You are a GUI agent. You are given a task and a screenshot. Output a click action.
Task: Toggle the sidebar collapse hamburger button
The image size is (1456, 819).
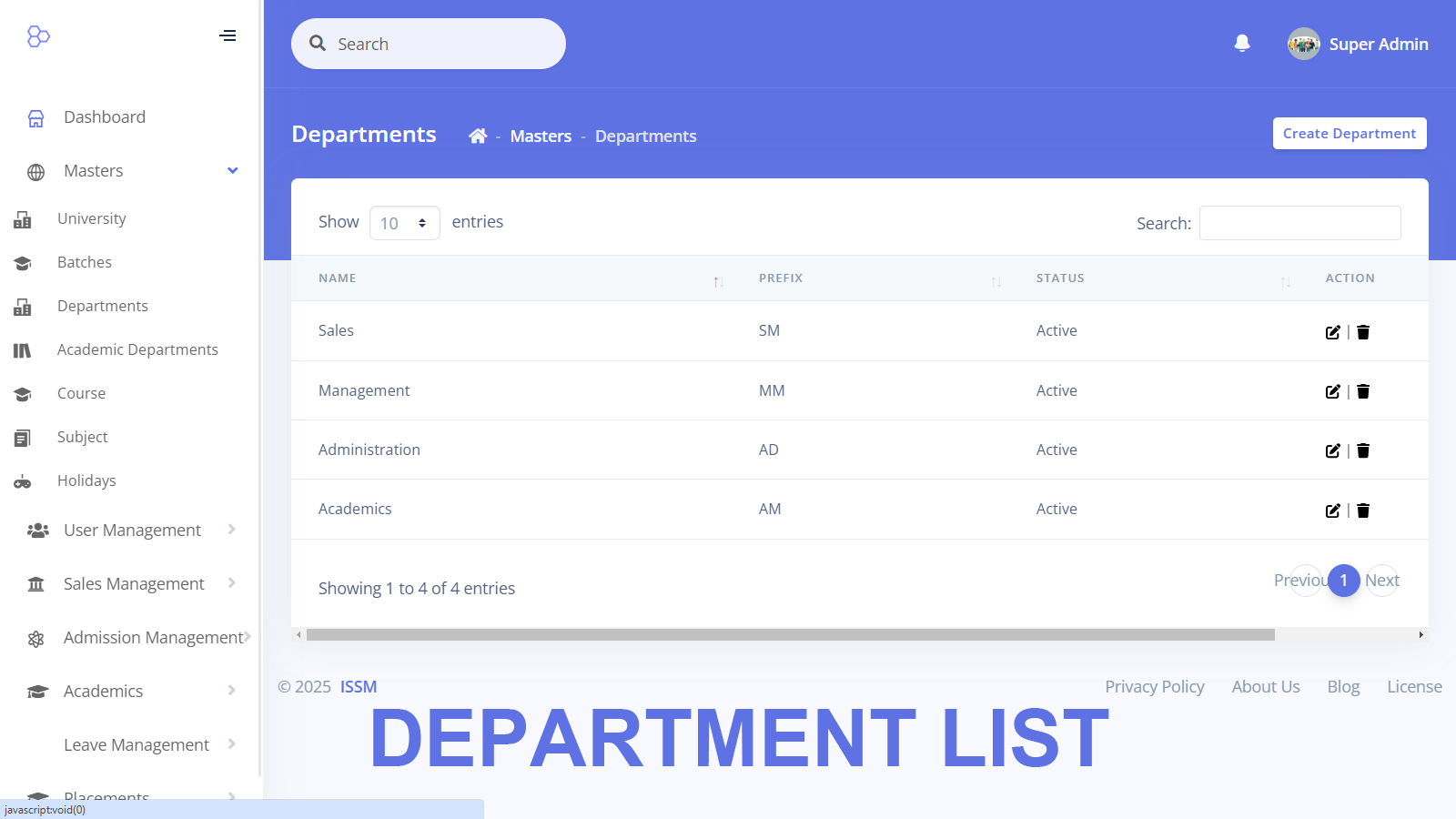[x=227, y=36]
